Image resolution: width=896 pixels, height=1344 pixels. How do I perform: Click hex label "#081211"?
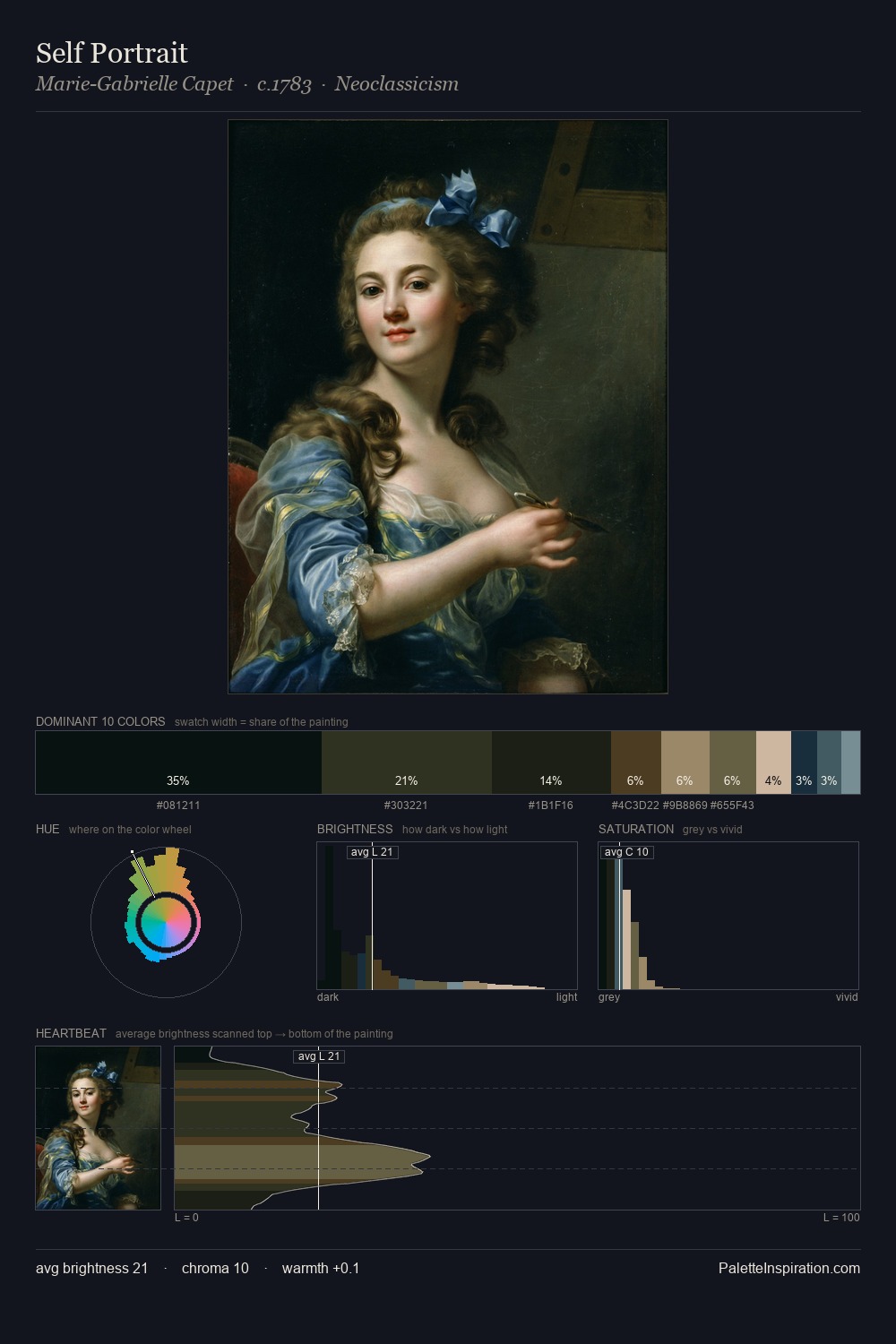(x=178, y=806)
